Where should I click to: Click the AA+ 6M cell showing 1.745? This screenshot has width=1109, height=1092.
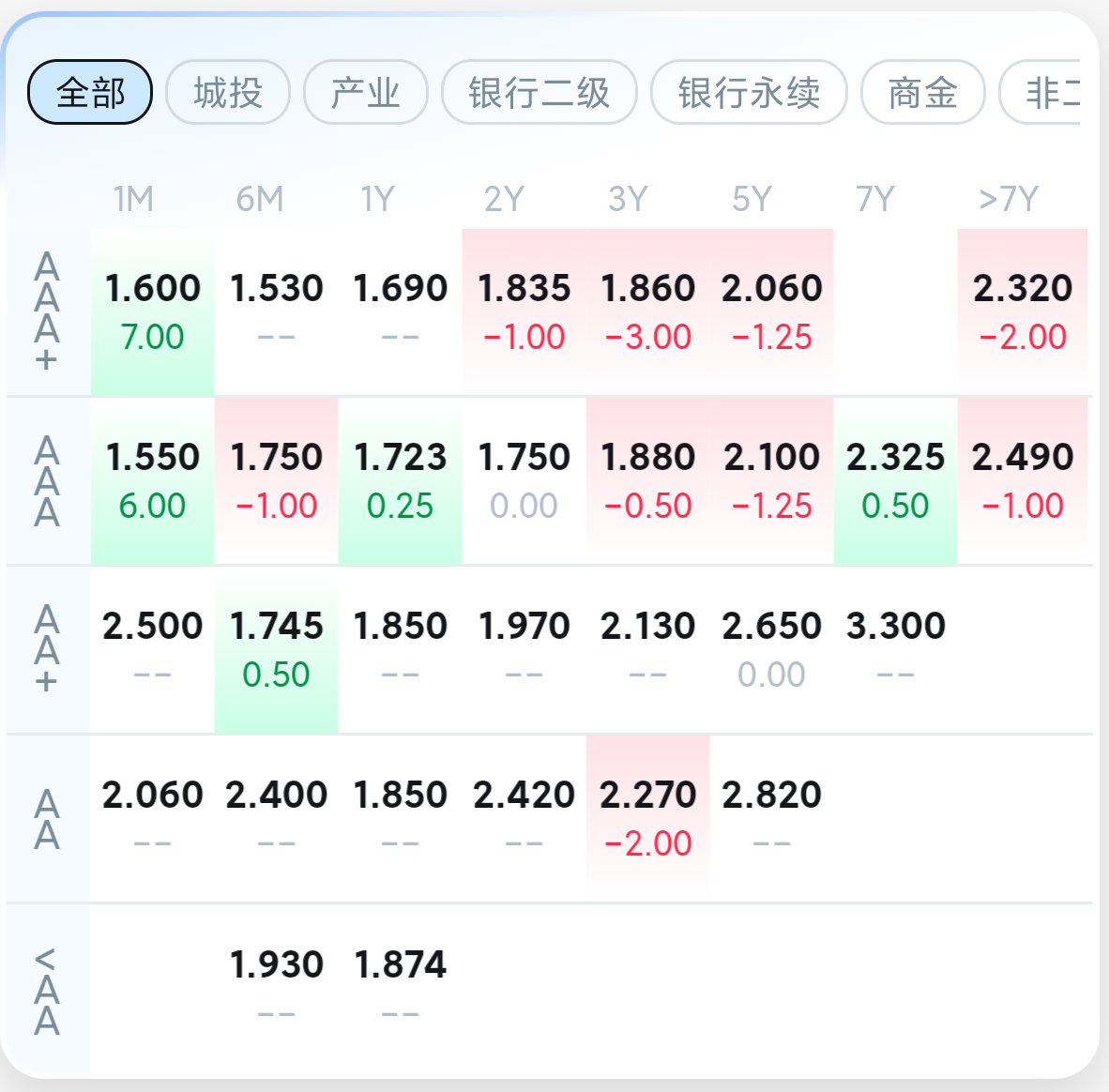[x=277, y=649]
